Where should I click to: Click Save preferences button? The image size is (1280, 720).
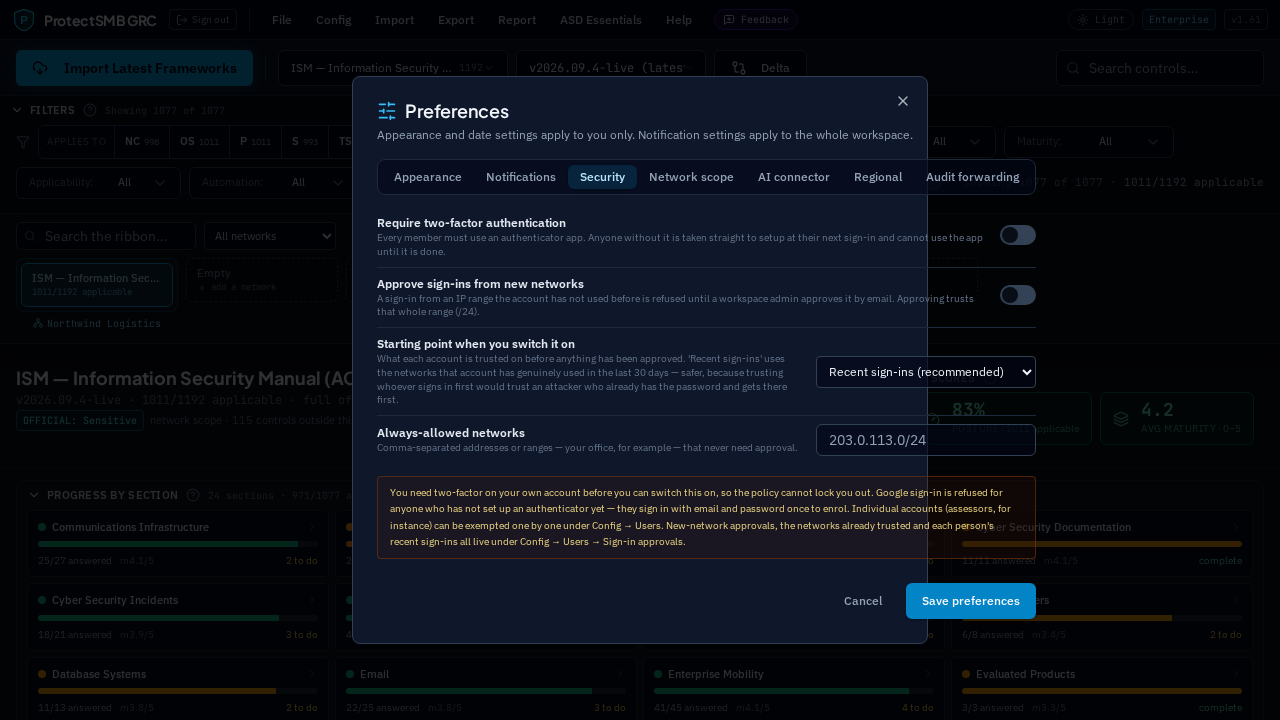(971, 601)
